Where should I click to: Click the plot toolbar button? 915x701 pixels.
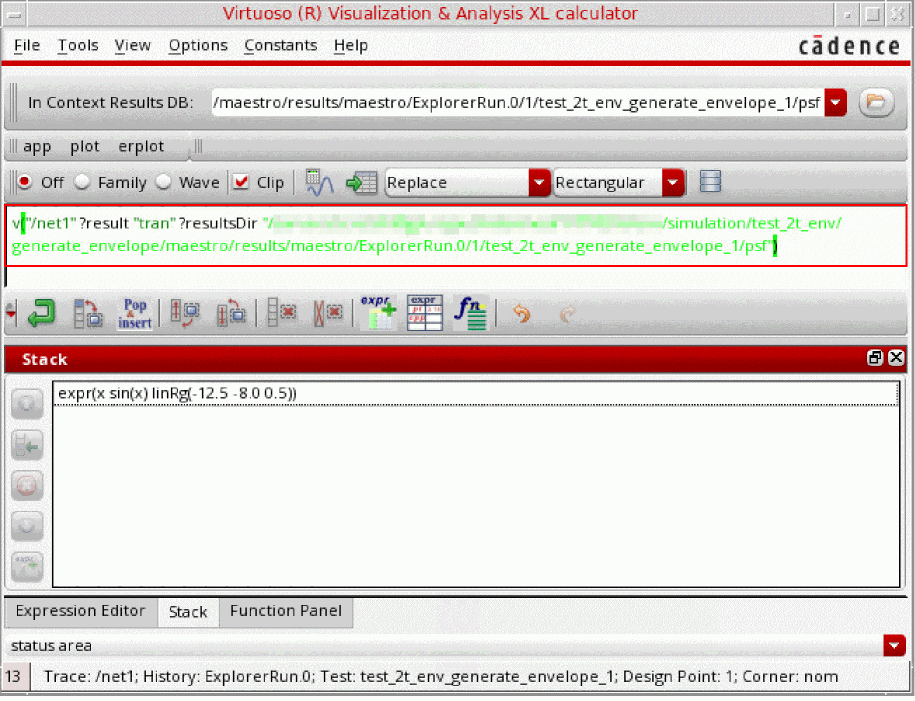point(85,147)
